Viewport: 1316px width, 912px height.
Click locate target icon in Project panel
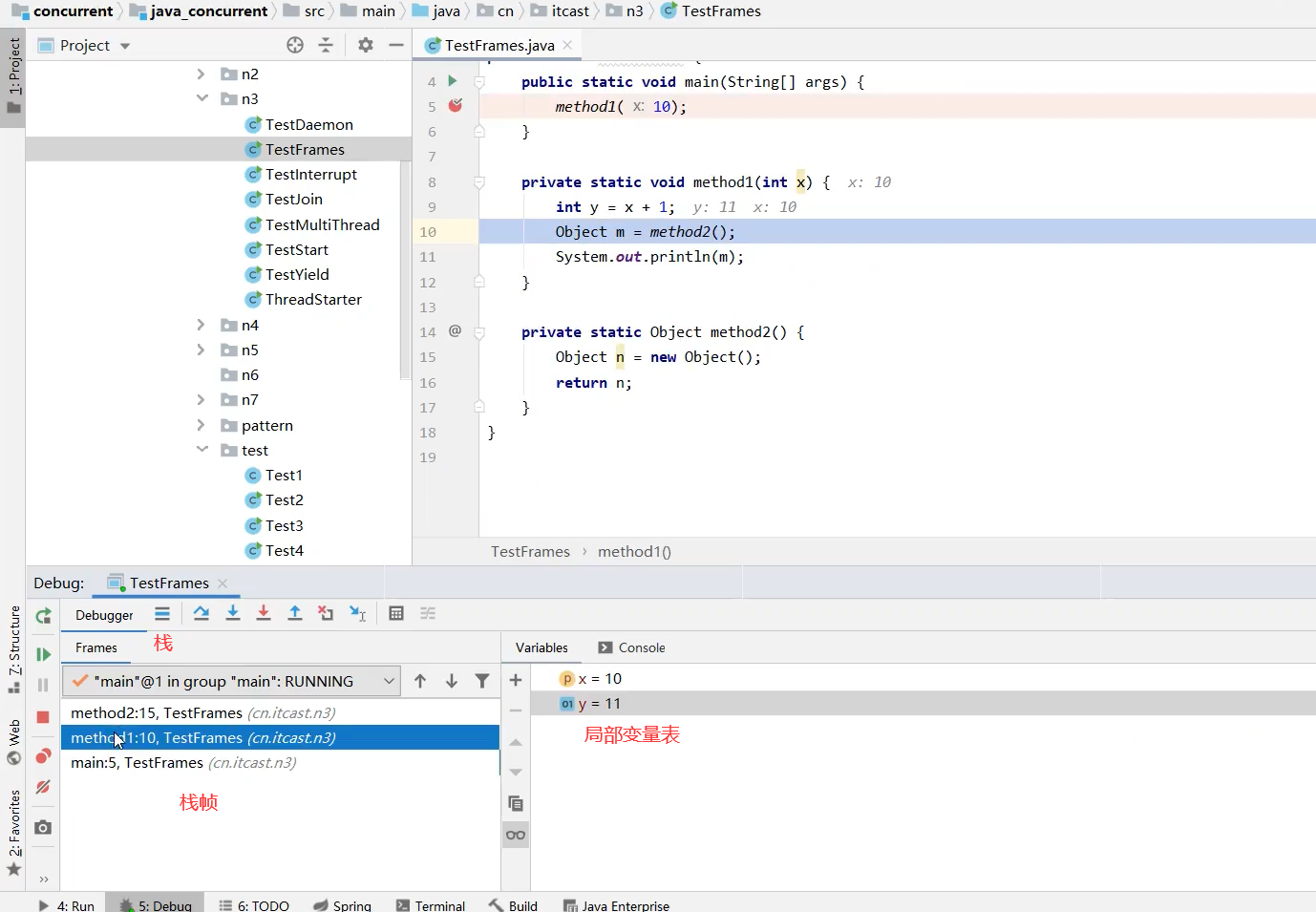coord(295,45)
